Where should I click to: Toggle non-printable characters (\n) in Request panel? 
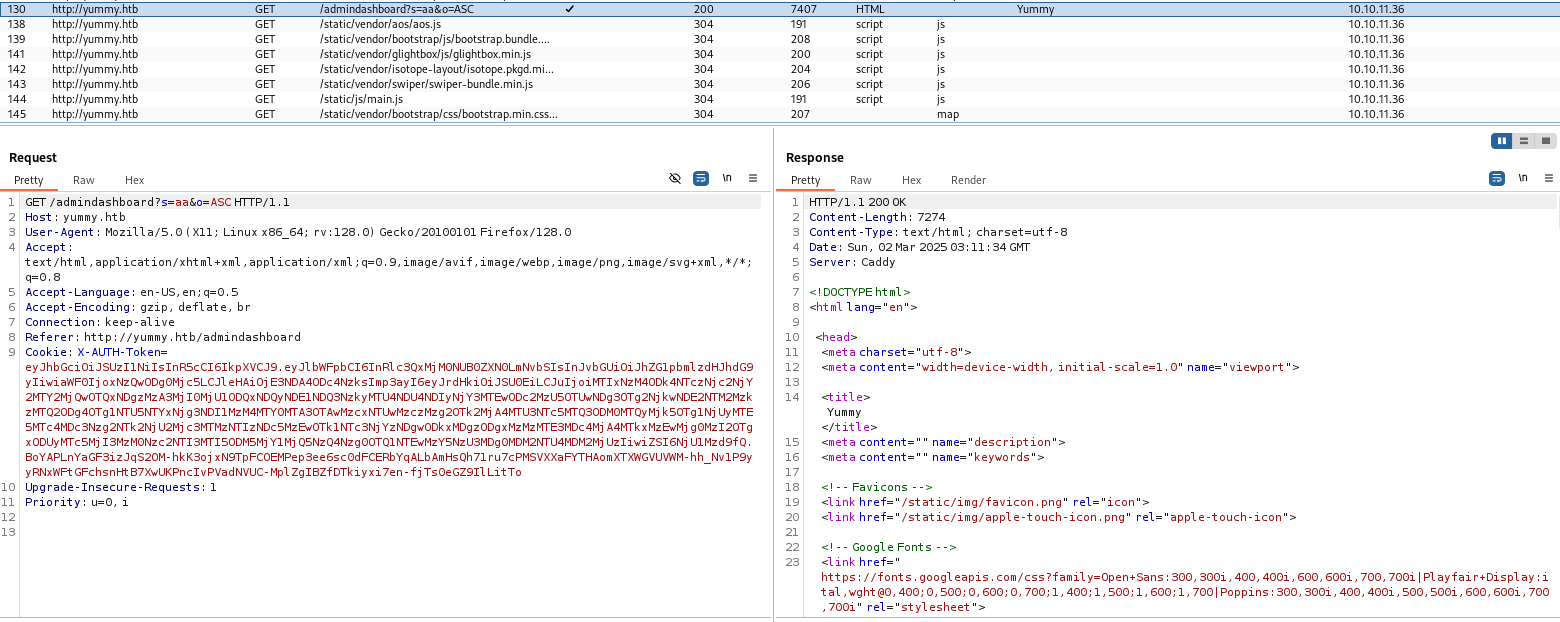[x=727, y=178]
